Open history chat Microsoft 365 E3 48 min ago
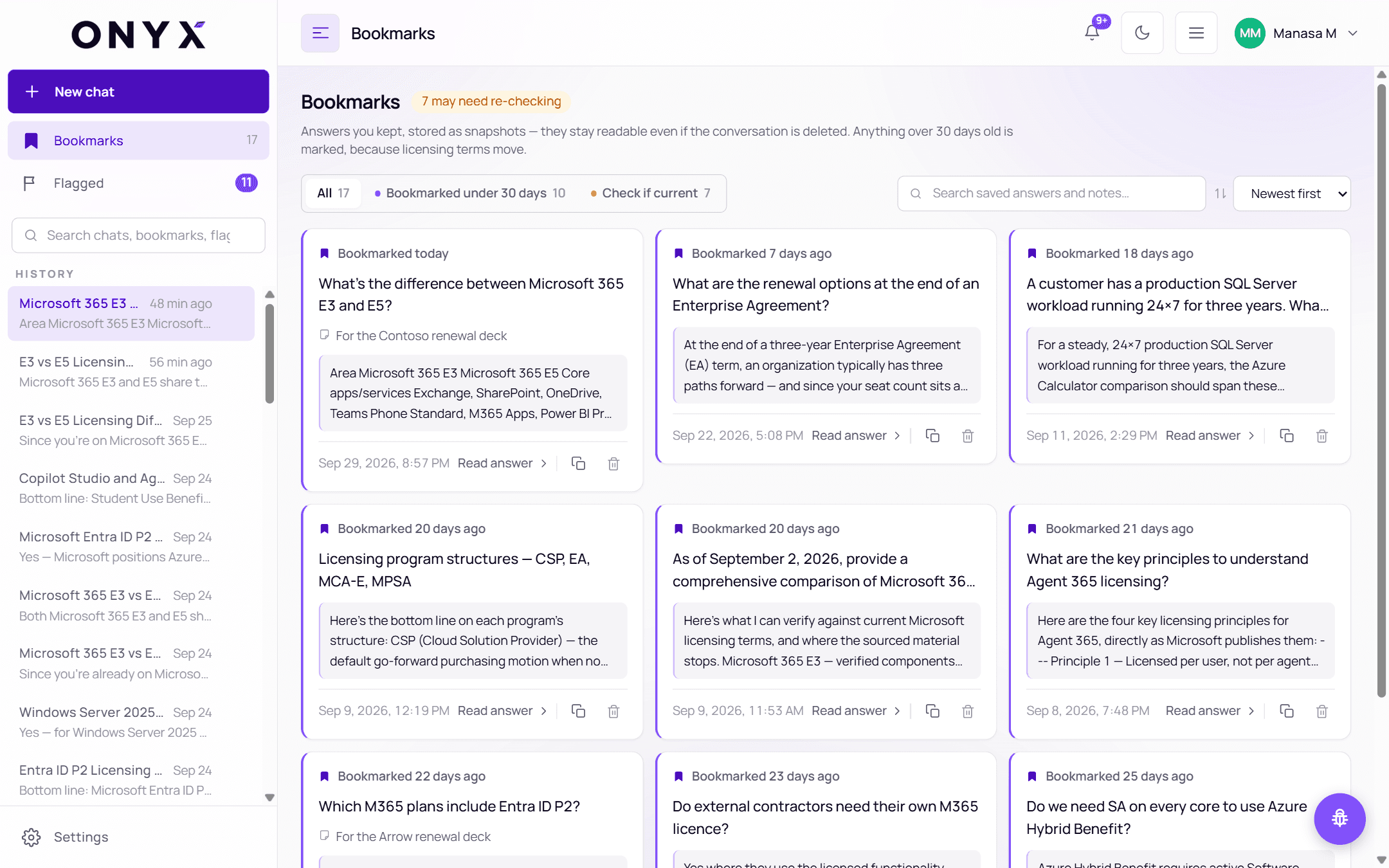Image resolution: width=1389 pixels, height=868 pixels. [x=131, y=313]
